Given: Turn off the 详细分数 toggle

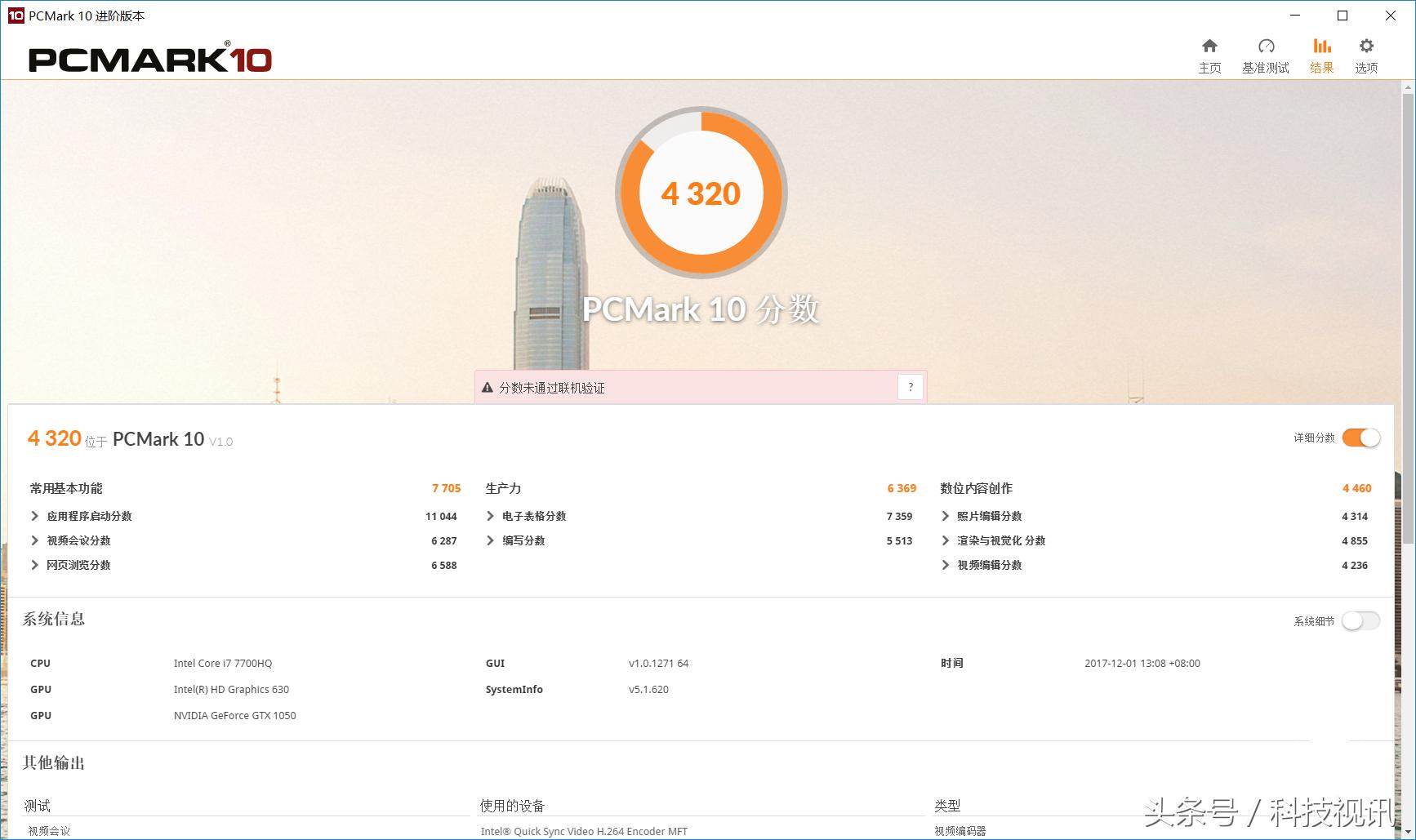Looking at the screenshot, I should point(1360,438).
